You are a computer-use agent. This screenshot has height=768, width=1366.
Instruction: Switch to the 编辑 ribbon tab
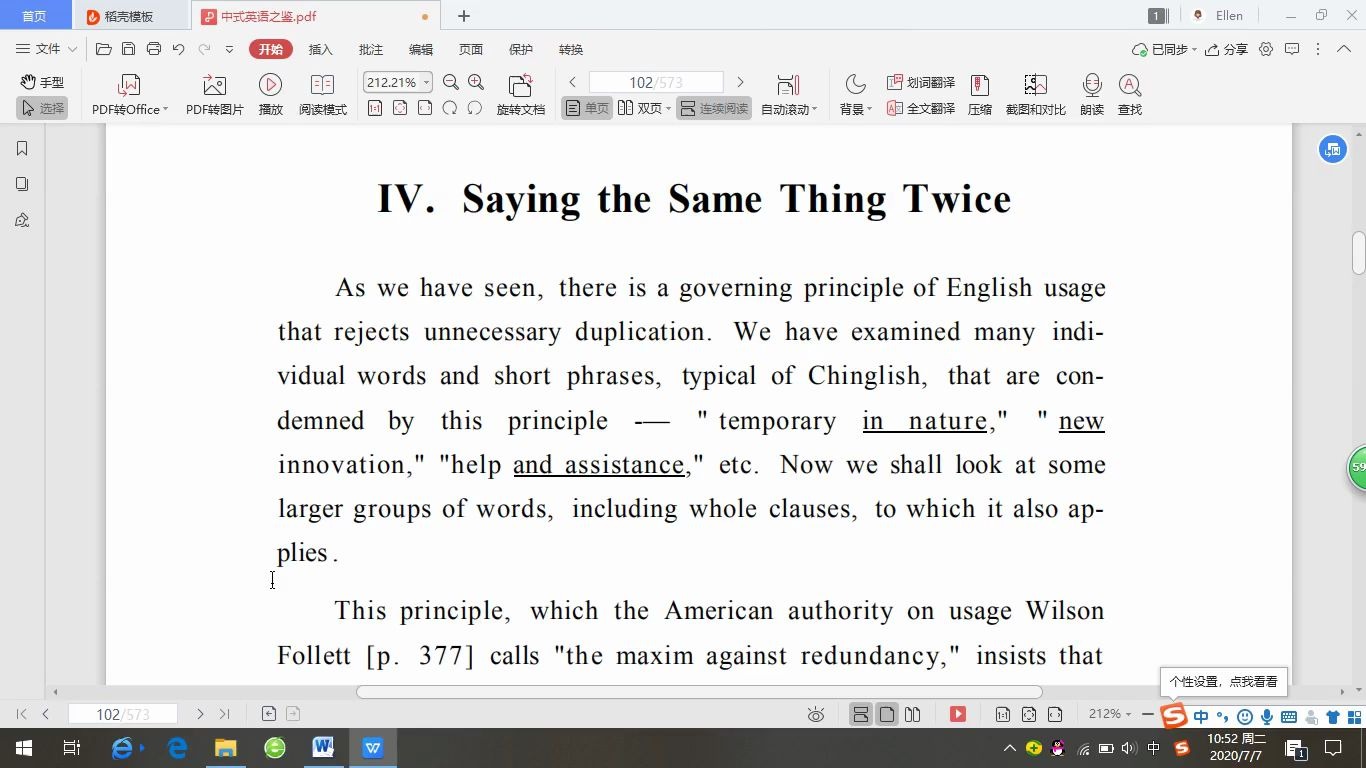click(421, 49)
